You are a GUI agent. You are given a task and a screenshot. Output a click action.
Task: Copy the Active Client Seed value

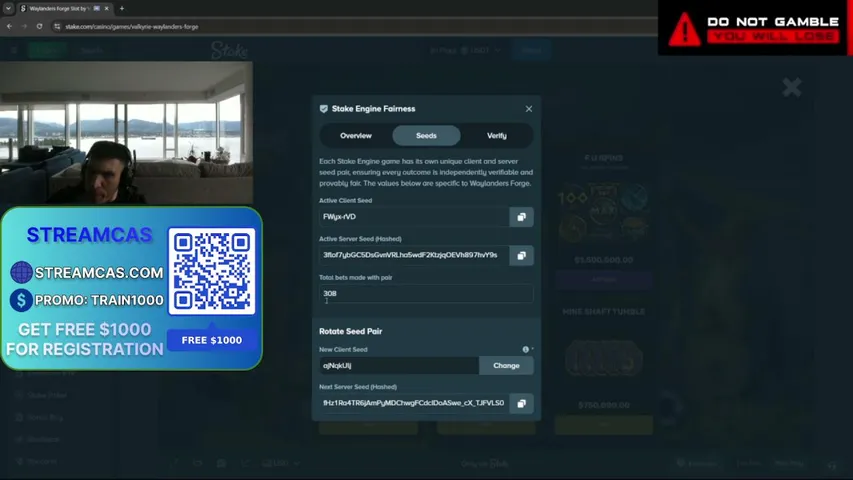tap(521, 217)
